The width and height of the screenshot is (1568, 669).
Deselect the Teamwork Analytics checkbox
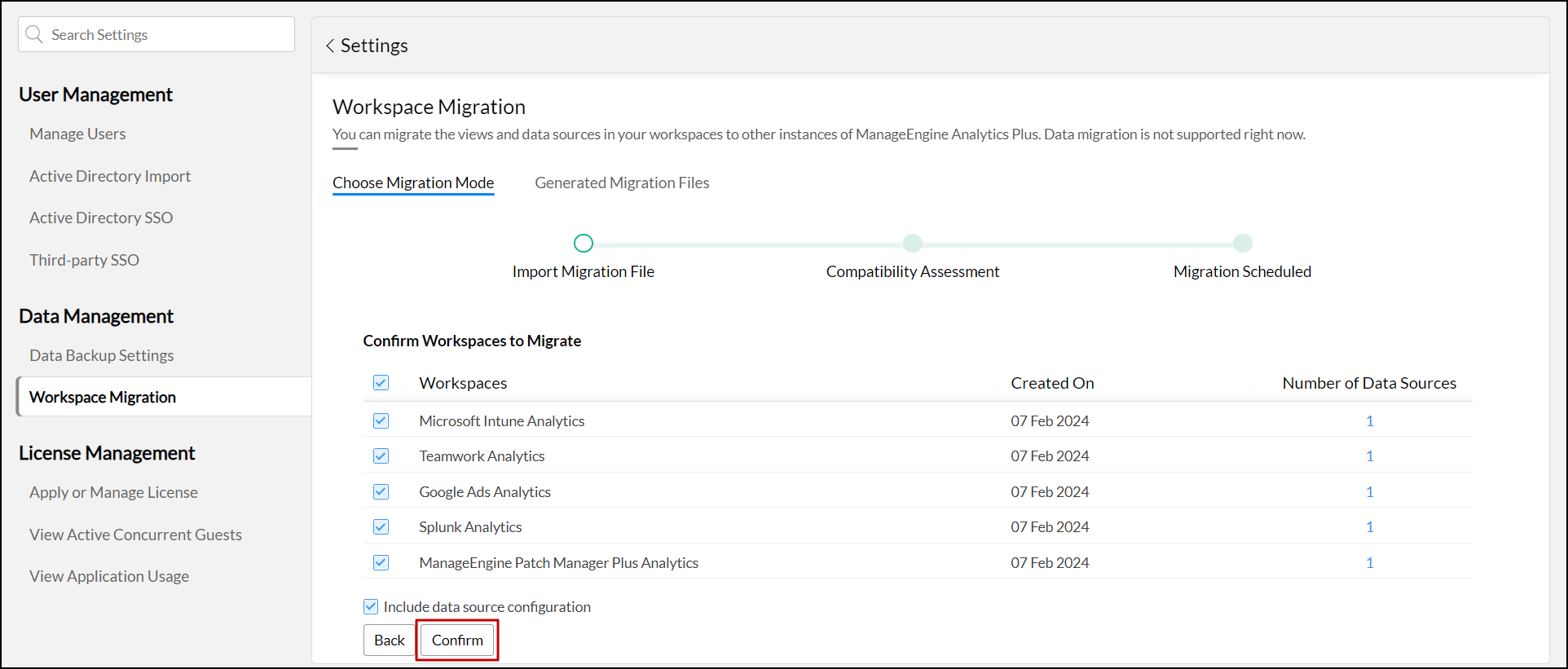click(x=381, y=456)
